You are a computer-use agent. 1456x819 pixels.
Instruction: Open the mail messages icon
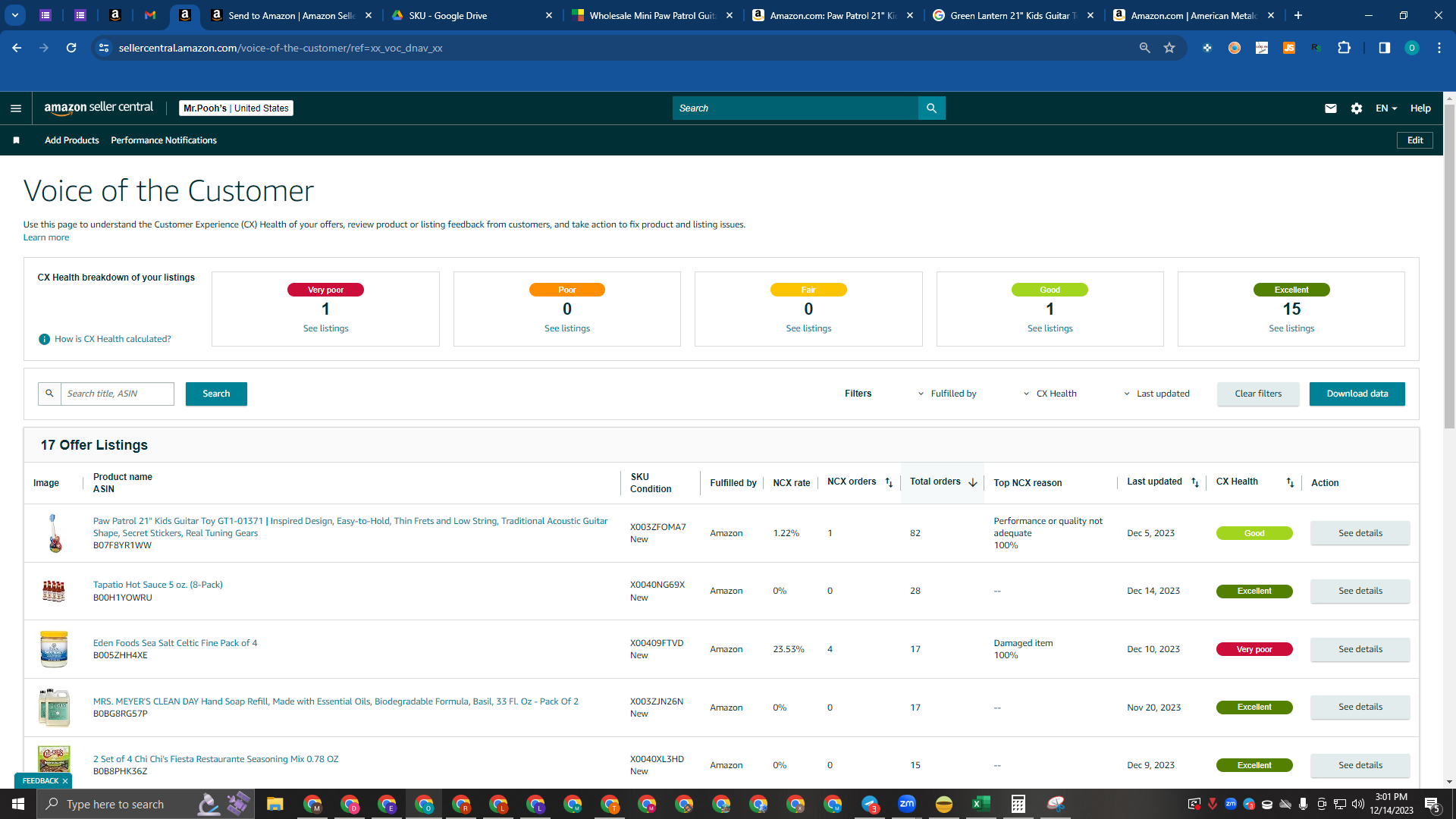pyautogui.click(x=1330, y=108)
